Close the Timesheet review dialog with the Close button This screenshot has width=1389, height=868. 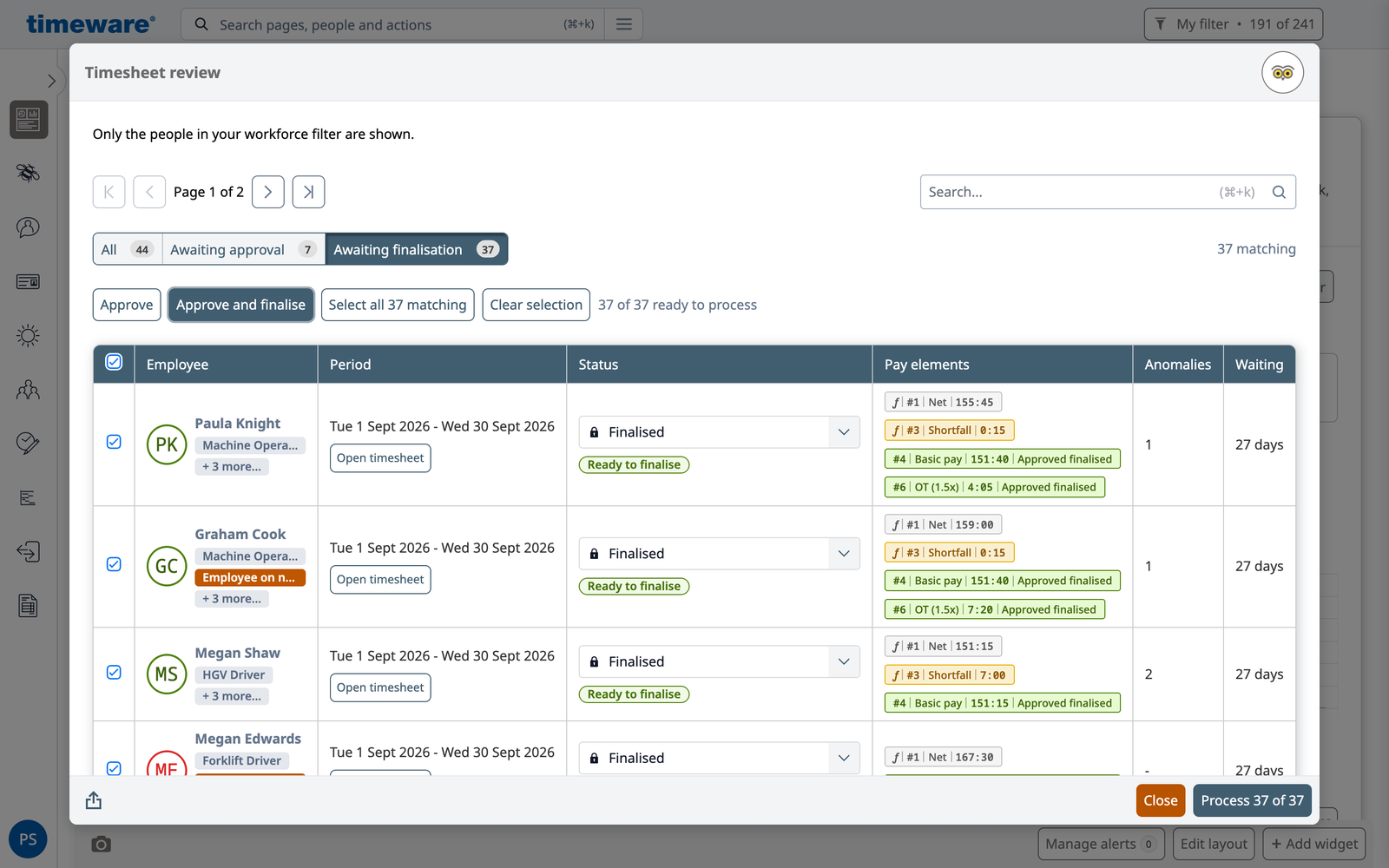1160,800
